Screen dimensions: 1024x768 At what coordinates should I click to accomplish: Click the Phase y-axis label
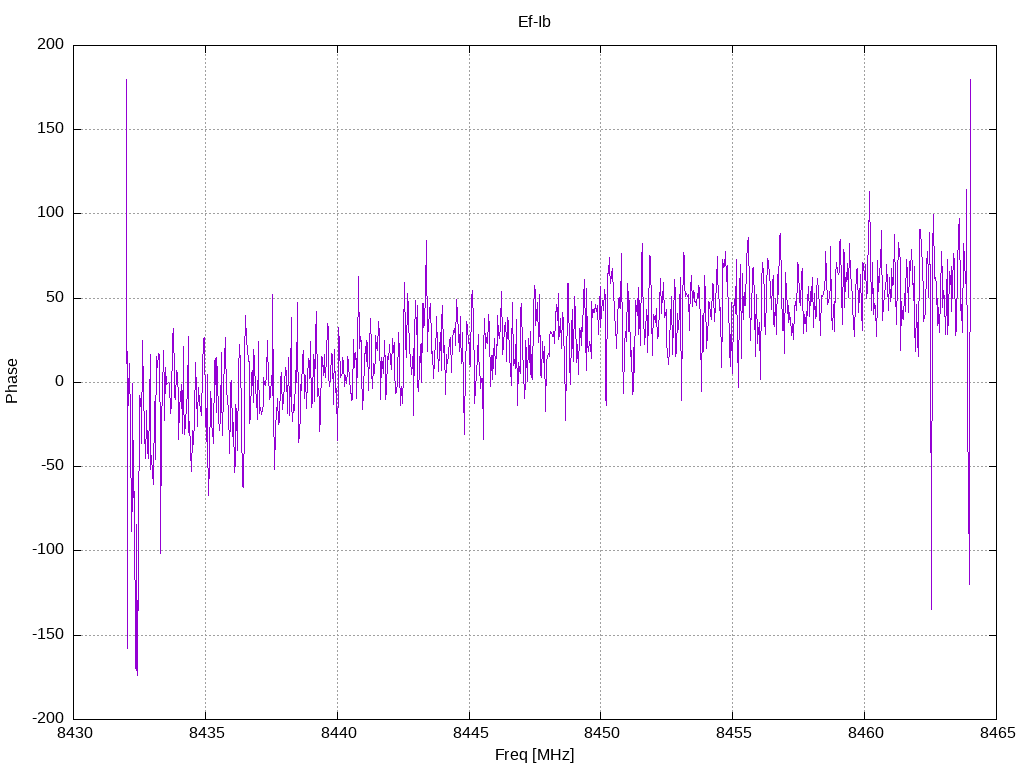click(12, 381)
